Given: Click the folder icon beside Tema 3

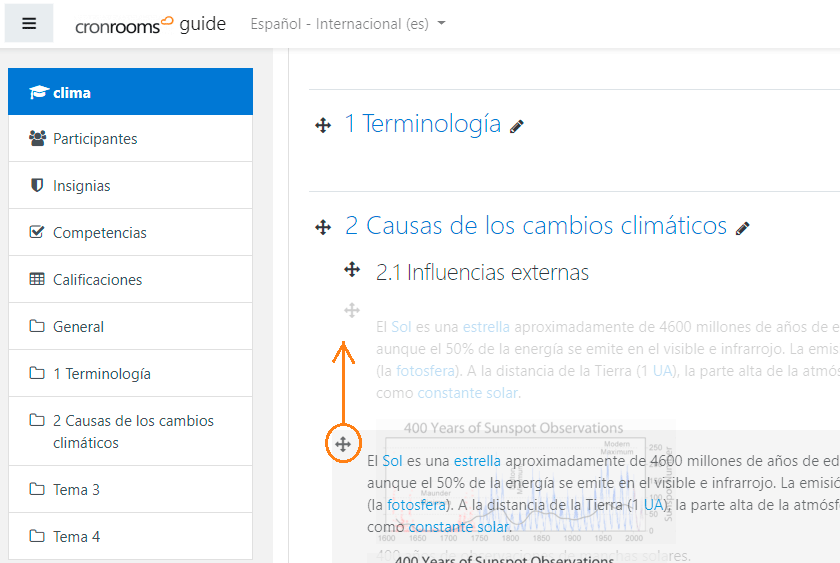Looking at the screenshot, I should coord(36,489).
